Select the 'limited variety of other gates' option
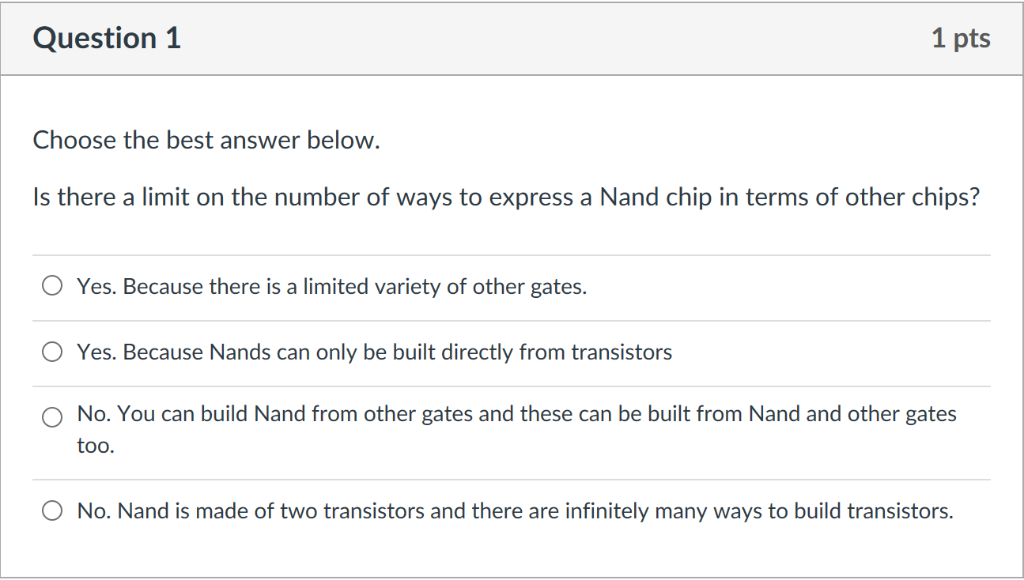1024x580 pixels. point(333,287)
